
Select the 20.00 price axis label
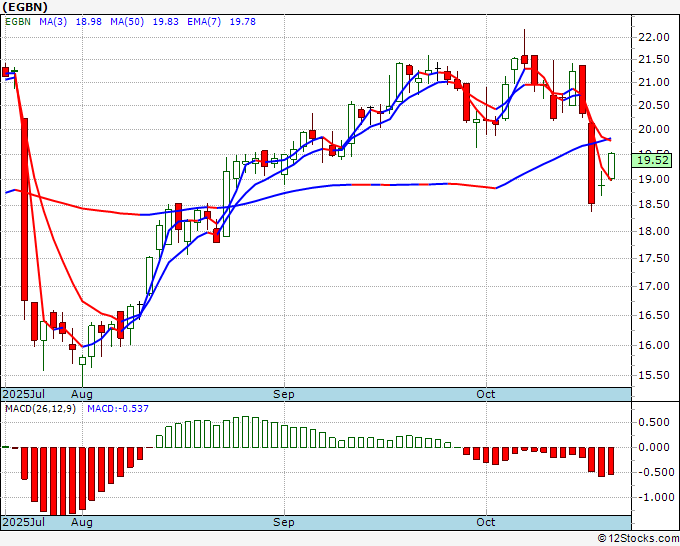[x=654, y=129]
